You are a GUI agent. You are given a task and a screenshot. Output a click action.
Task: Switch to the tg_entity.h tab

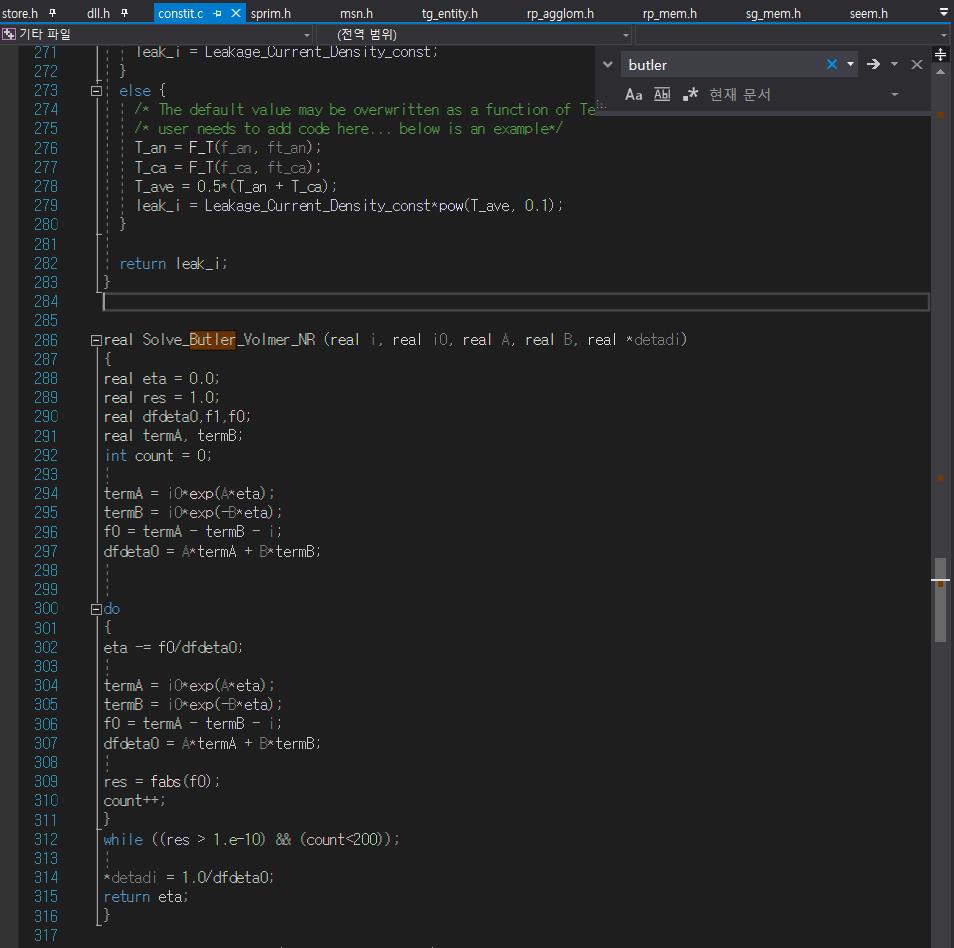450,13
